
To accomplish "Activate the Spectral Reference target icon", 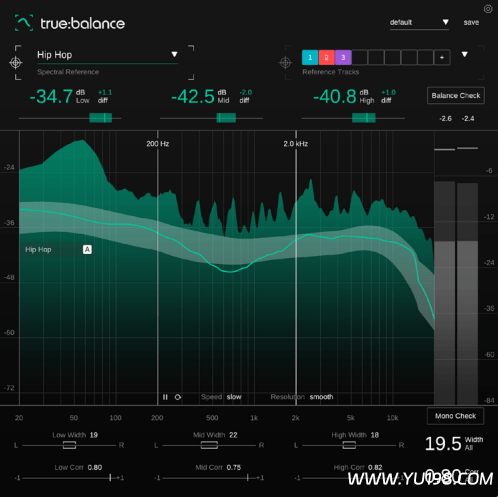I will point(16,62).
